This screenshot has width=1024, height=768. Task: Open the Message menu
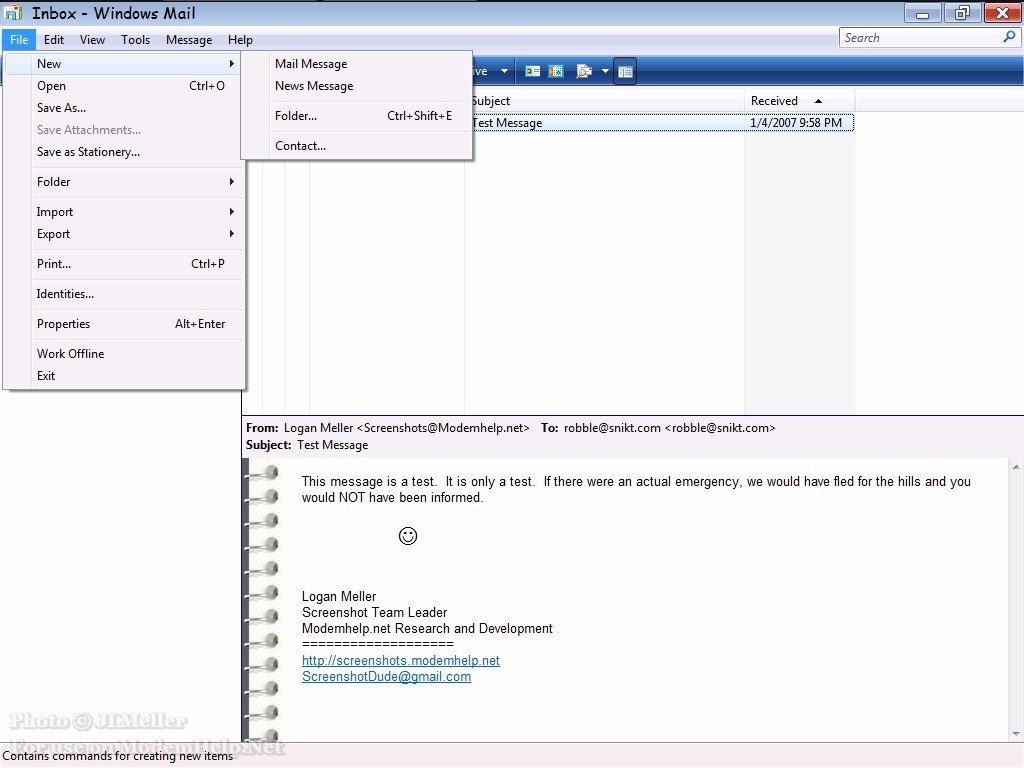coord(189,40)
